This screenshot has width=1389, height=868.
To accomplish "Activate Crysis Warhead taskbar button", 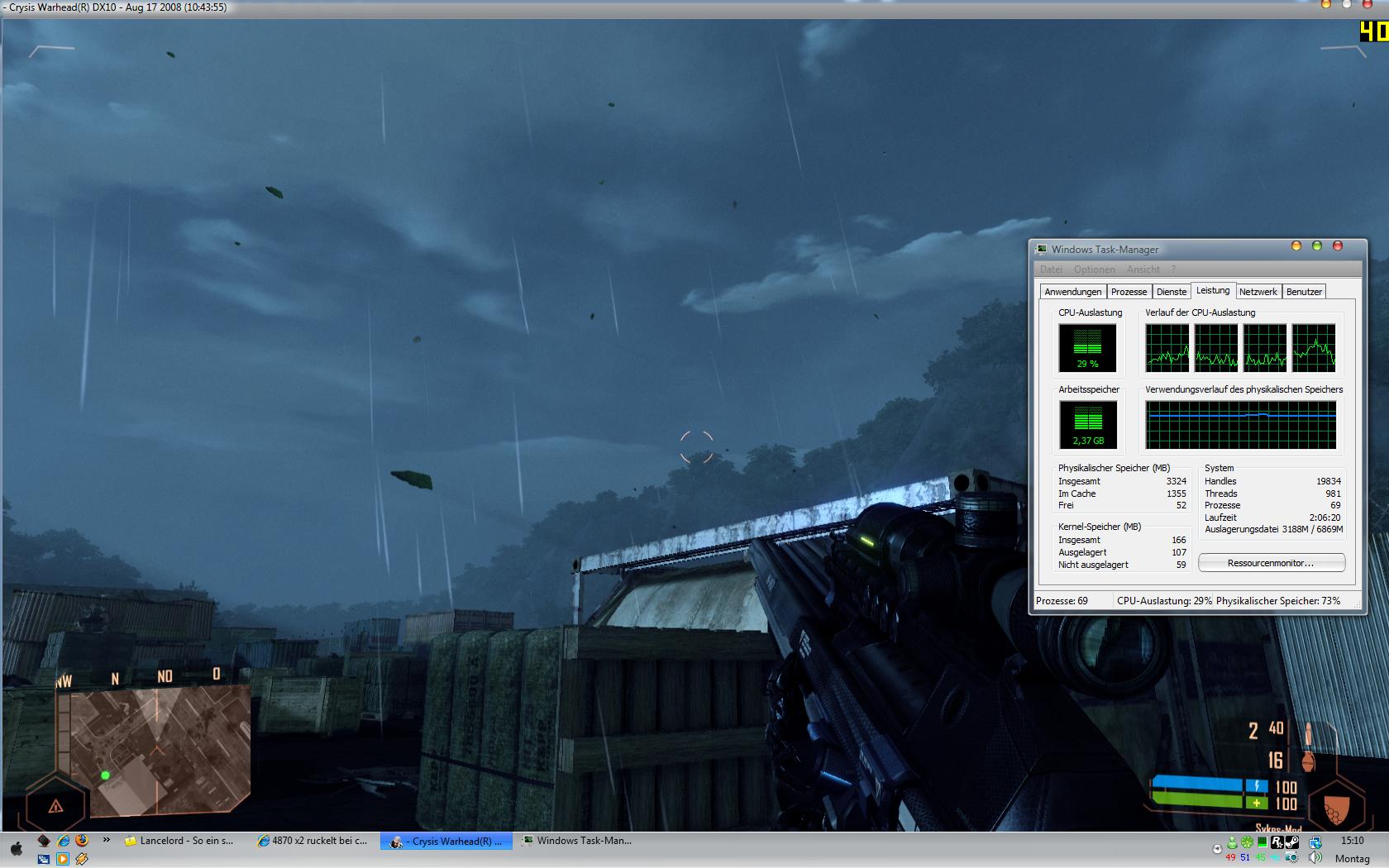I will click(x=446, y=841).
